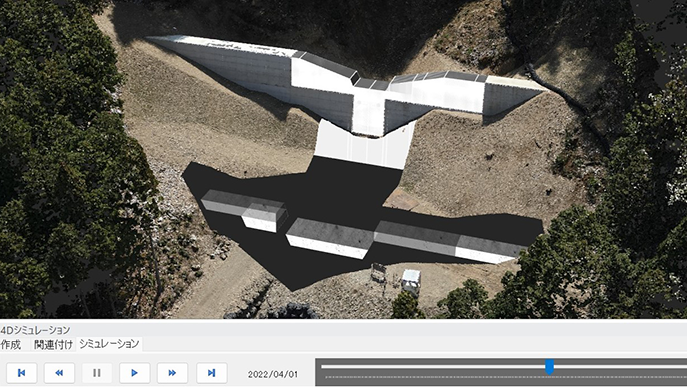687x388 pixels.
Task: Switch to the 作成 tab
Action: [x=11, y=345]
